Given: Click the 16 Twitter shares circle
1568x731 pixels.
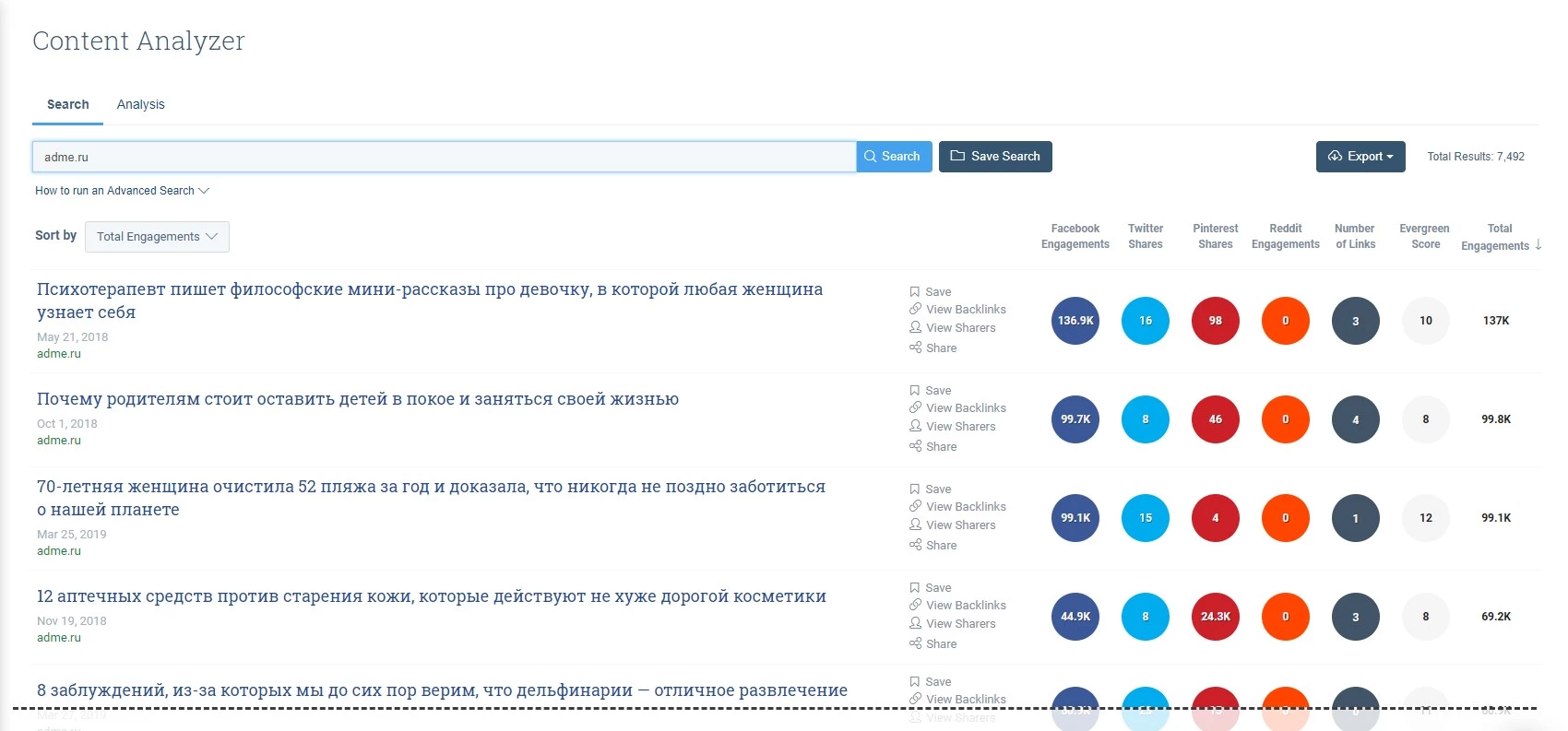Looking at the screenshot, I should point(1146,321).
